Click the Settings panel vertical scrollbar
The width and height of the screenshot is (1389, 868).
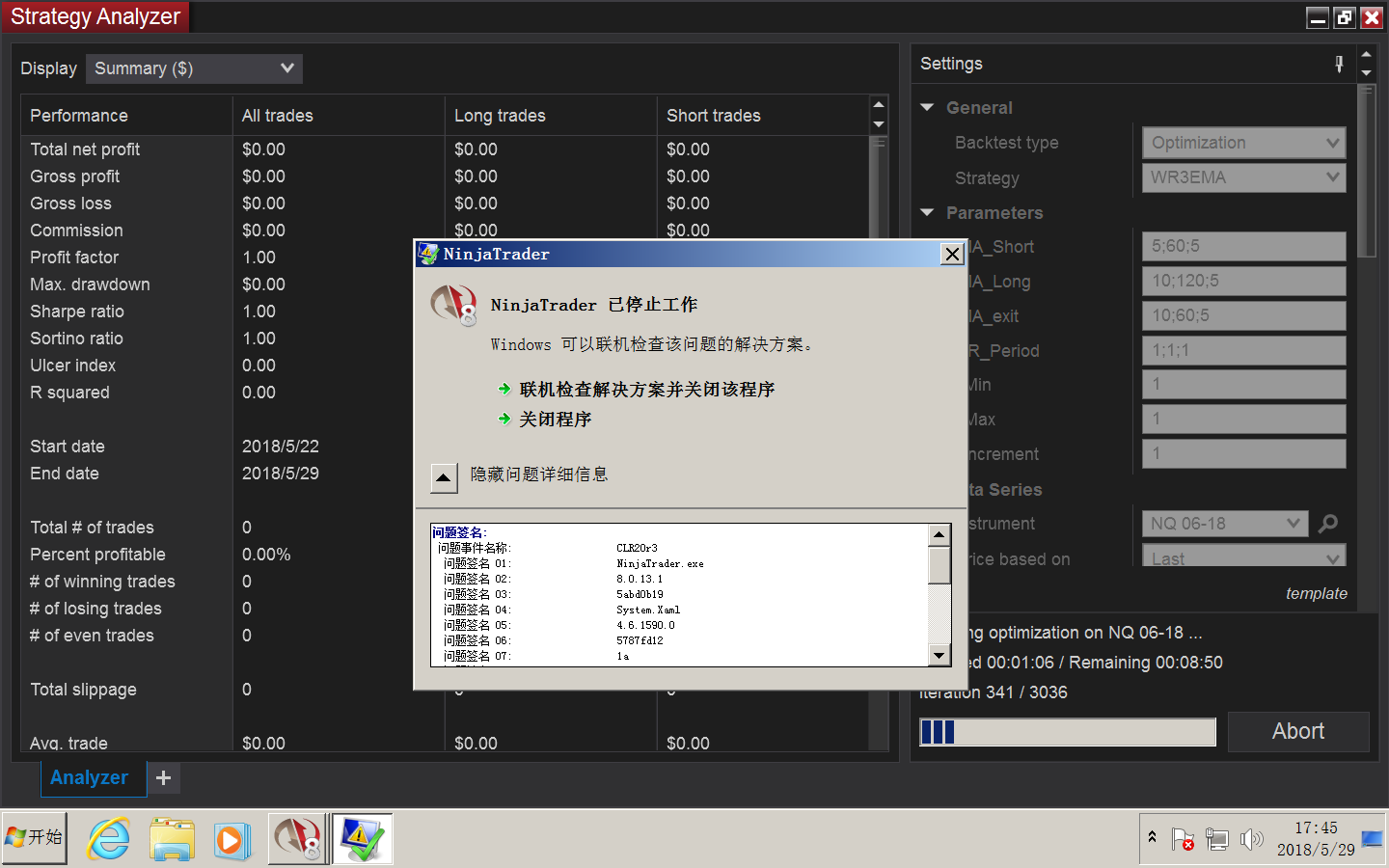(x=1366, y=347)
